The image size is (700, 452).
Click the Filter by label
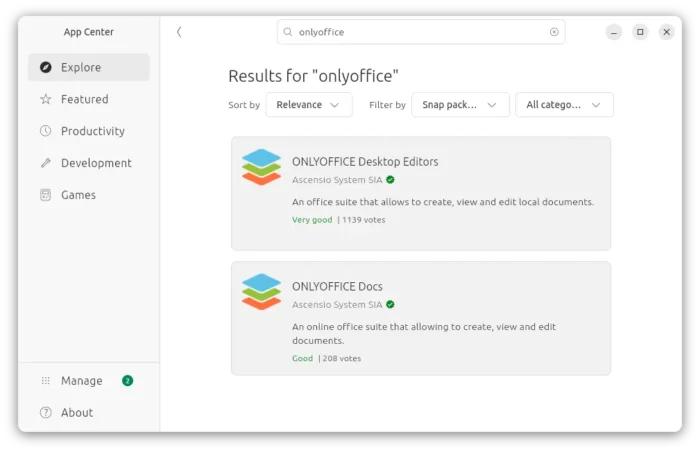click(x=387, y=105)
